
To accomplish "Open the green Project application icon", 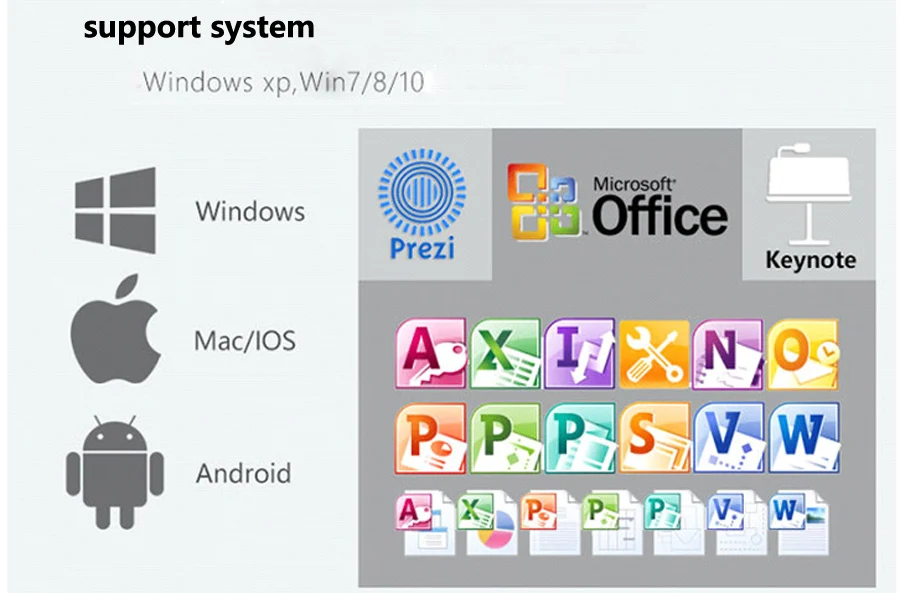I will 505,439.
